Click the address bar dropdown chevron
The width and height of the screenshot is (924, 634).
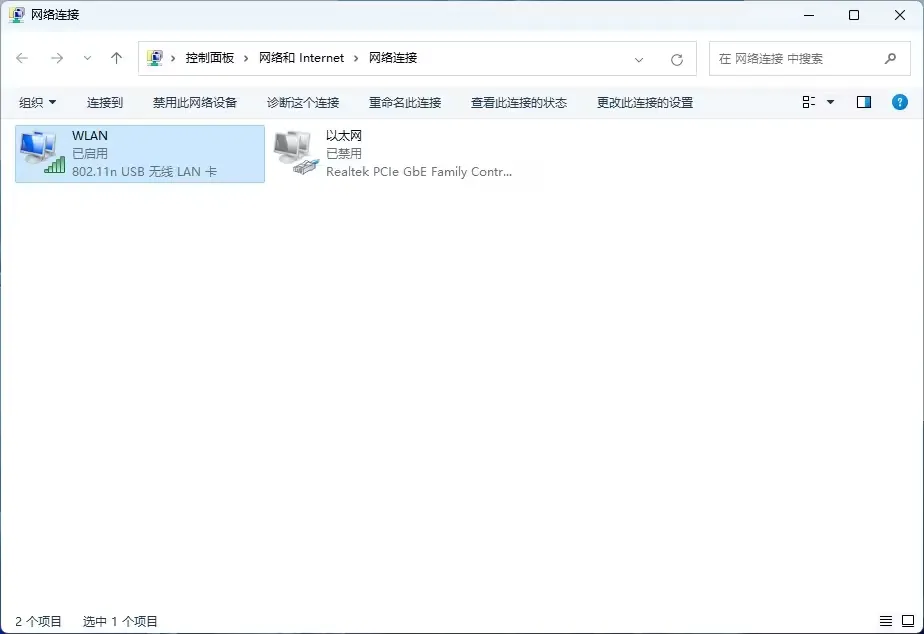(x=640, y=58)
